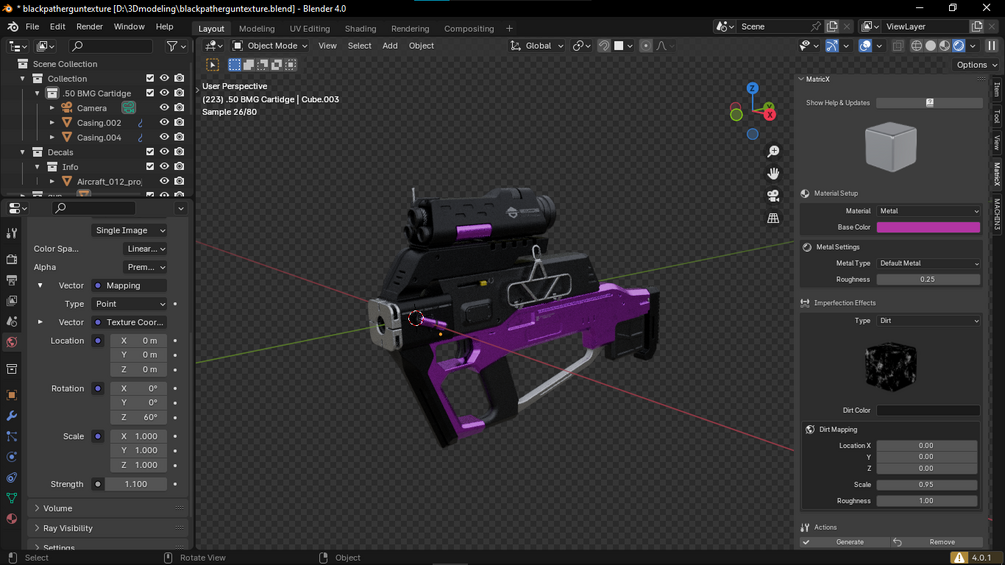The height and width of the screenshot is (565, 1005).
Task: Toggle proportional editing icon
Action: pos(645,45)
